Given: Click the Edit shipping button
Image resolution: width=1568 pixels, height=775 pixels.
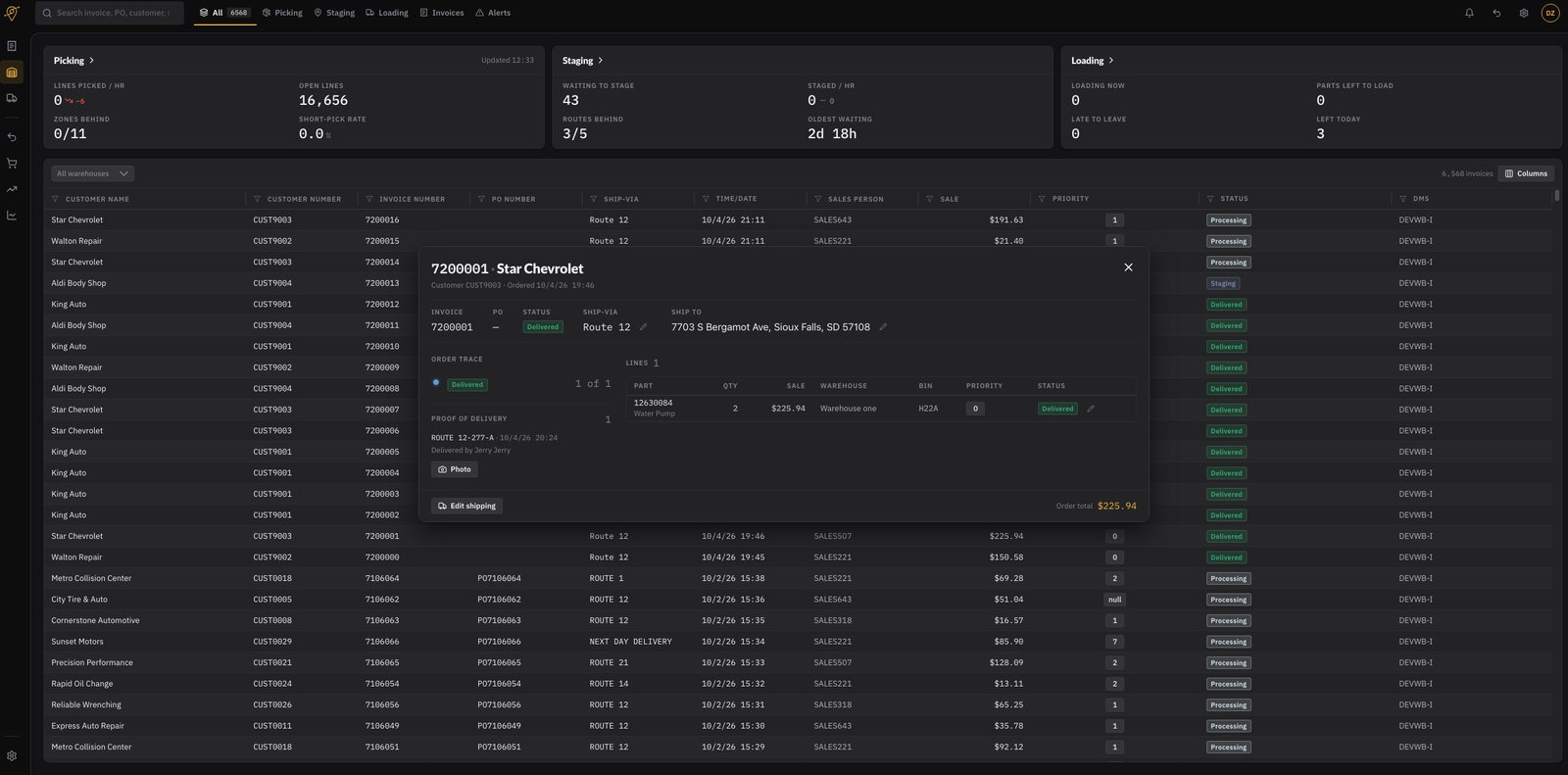Looking at the screenshot, I should pyautogui.click(x=467, y=506).
